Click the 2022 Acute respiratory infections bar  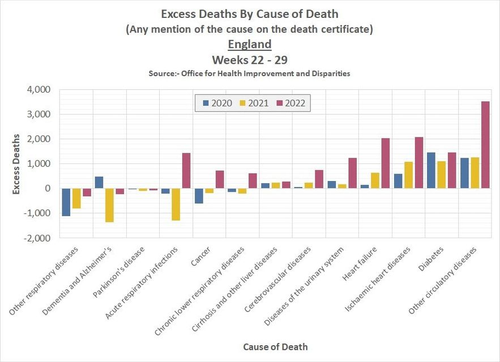(186, 171)
